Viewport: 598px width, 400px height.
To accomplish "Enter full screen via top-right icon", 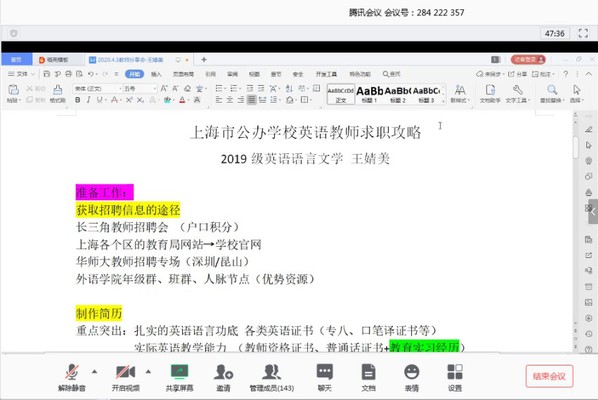I will pyautogui.click(x=583, y=33).
